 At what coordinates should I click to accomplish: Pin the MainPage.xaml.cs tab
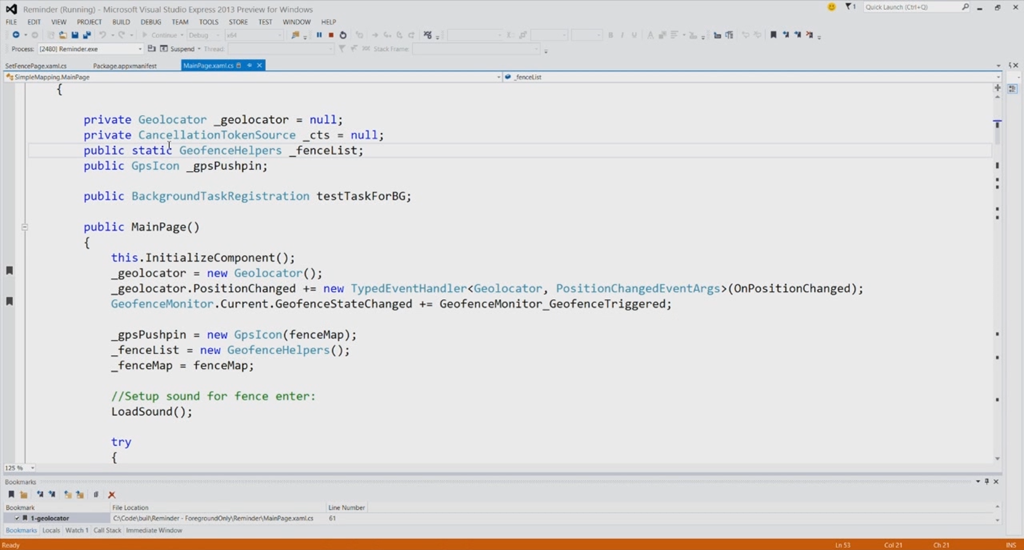(249, 65)
